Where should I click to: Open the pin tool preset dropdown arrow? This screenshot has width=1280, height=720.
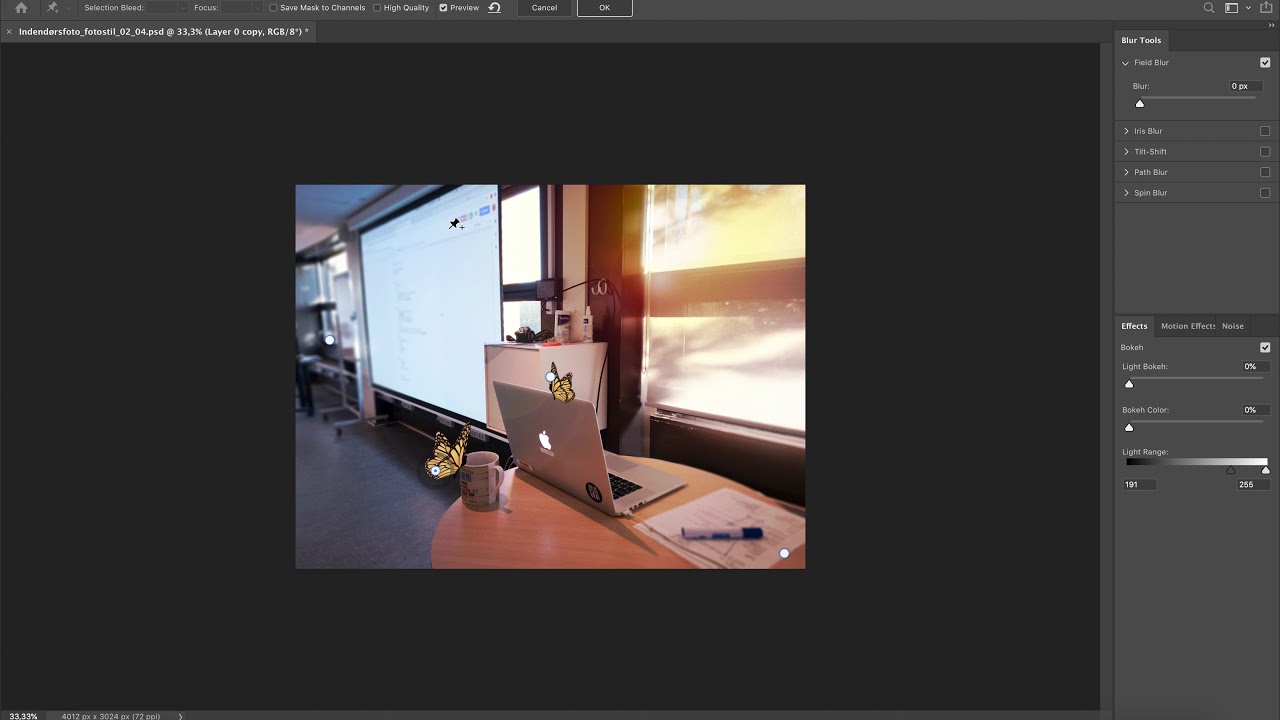click(70, 8)
